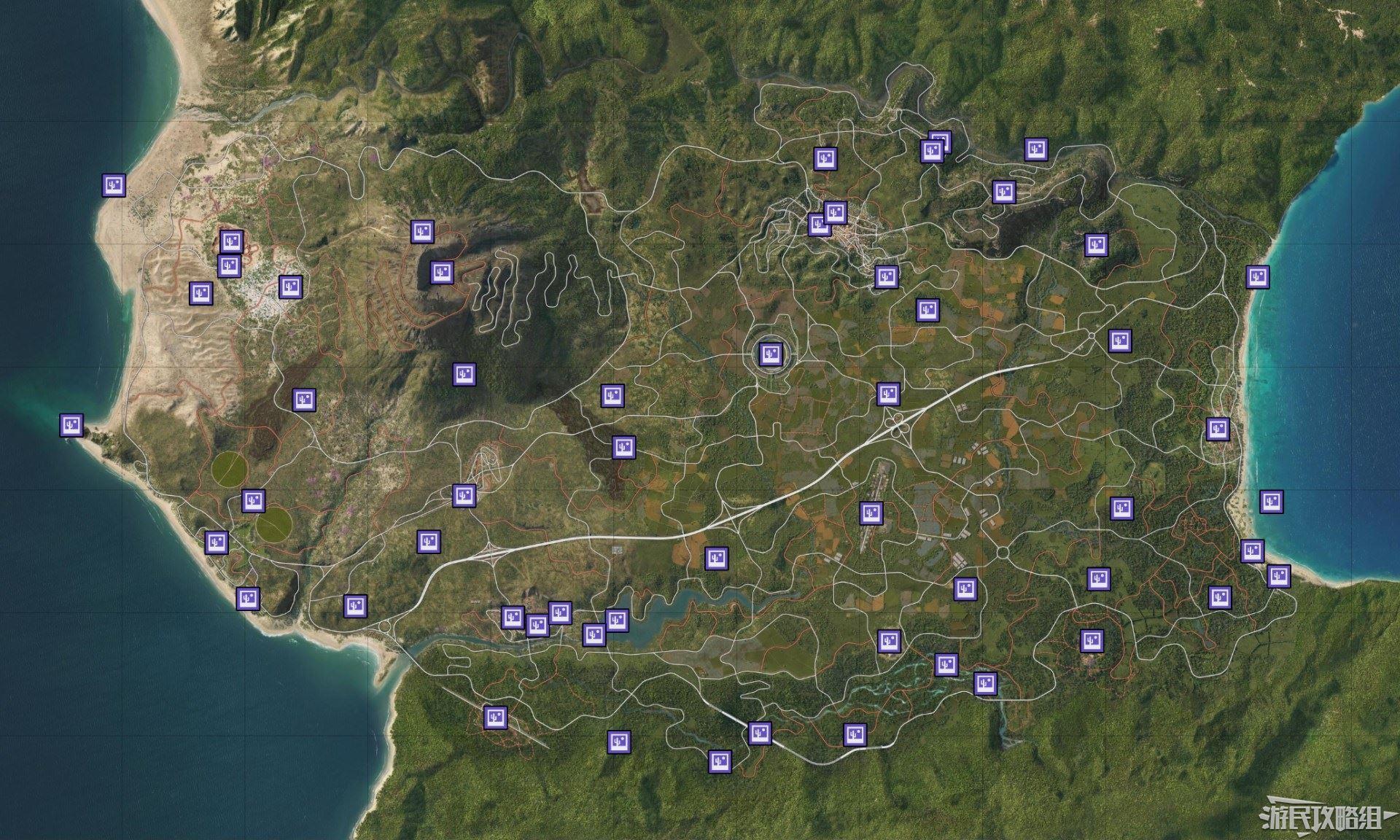Select the front marker of the overlapping town pair
1400x840 pixels.
click(x=834, y=213)
